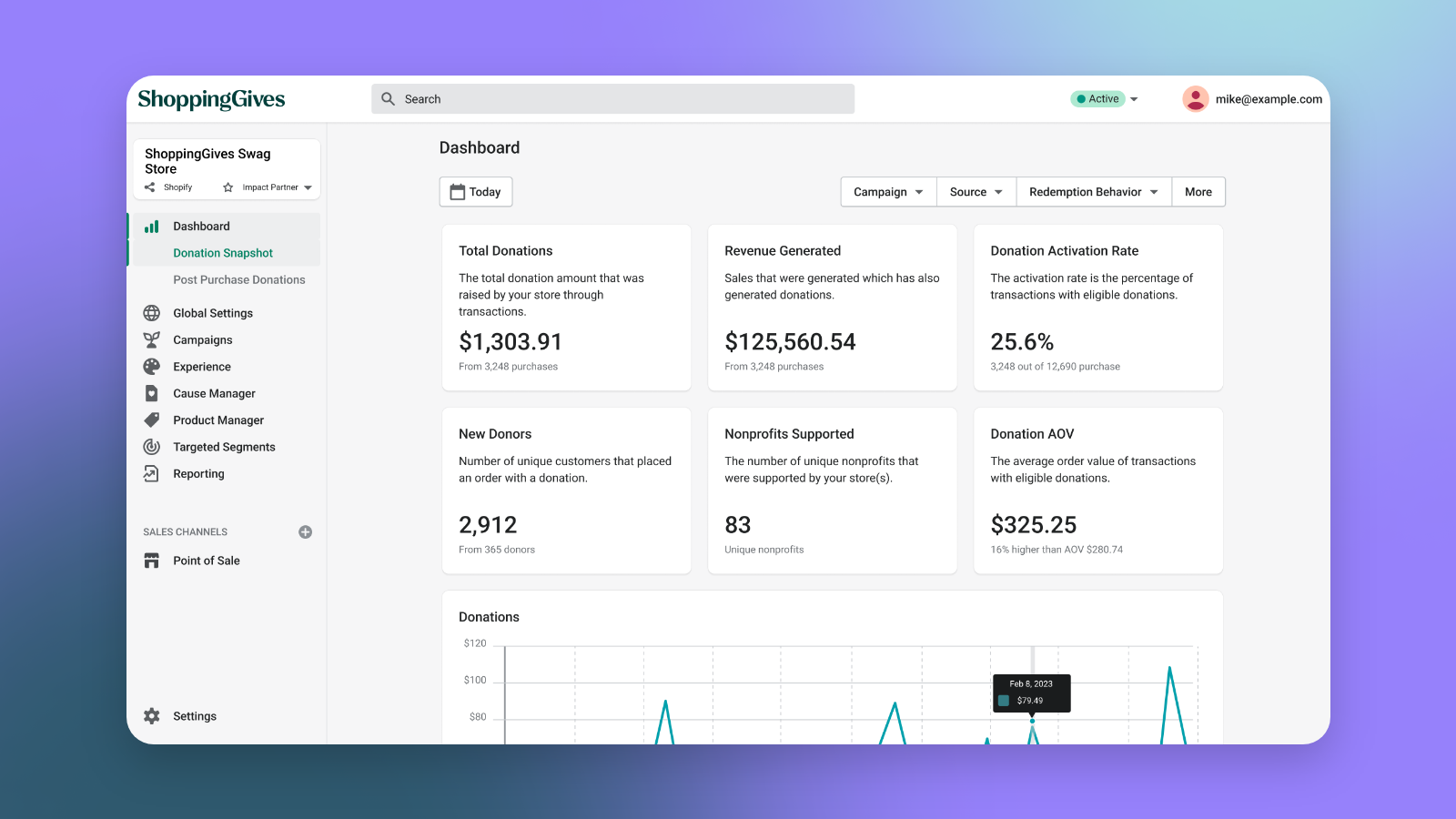This screenshot has height=819, width=1456.
Task: Click the More filter button
Action: (x=1198, y=191)
